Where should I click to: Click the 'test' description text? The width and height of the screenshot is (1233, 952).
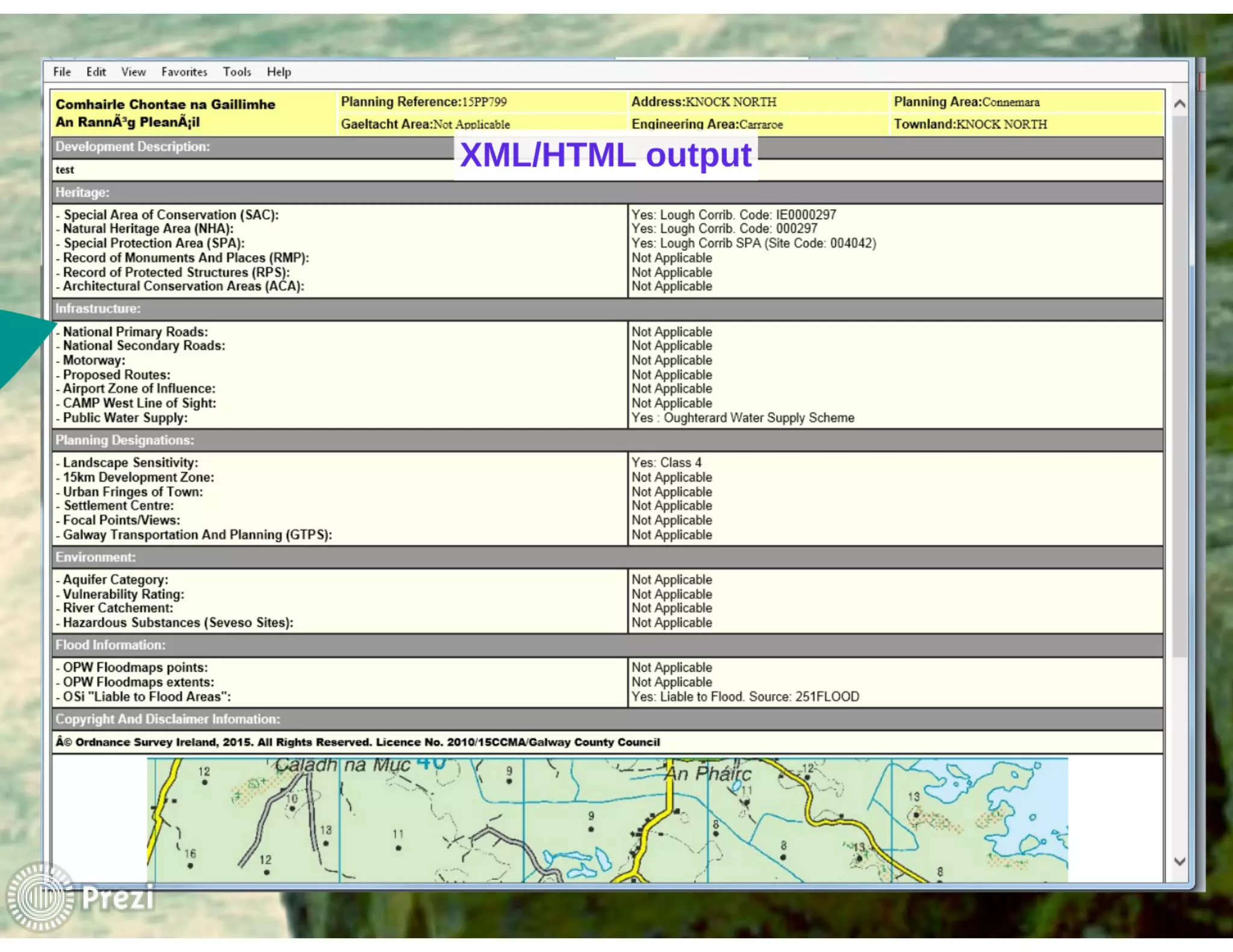[x=65, y=170]
